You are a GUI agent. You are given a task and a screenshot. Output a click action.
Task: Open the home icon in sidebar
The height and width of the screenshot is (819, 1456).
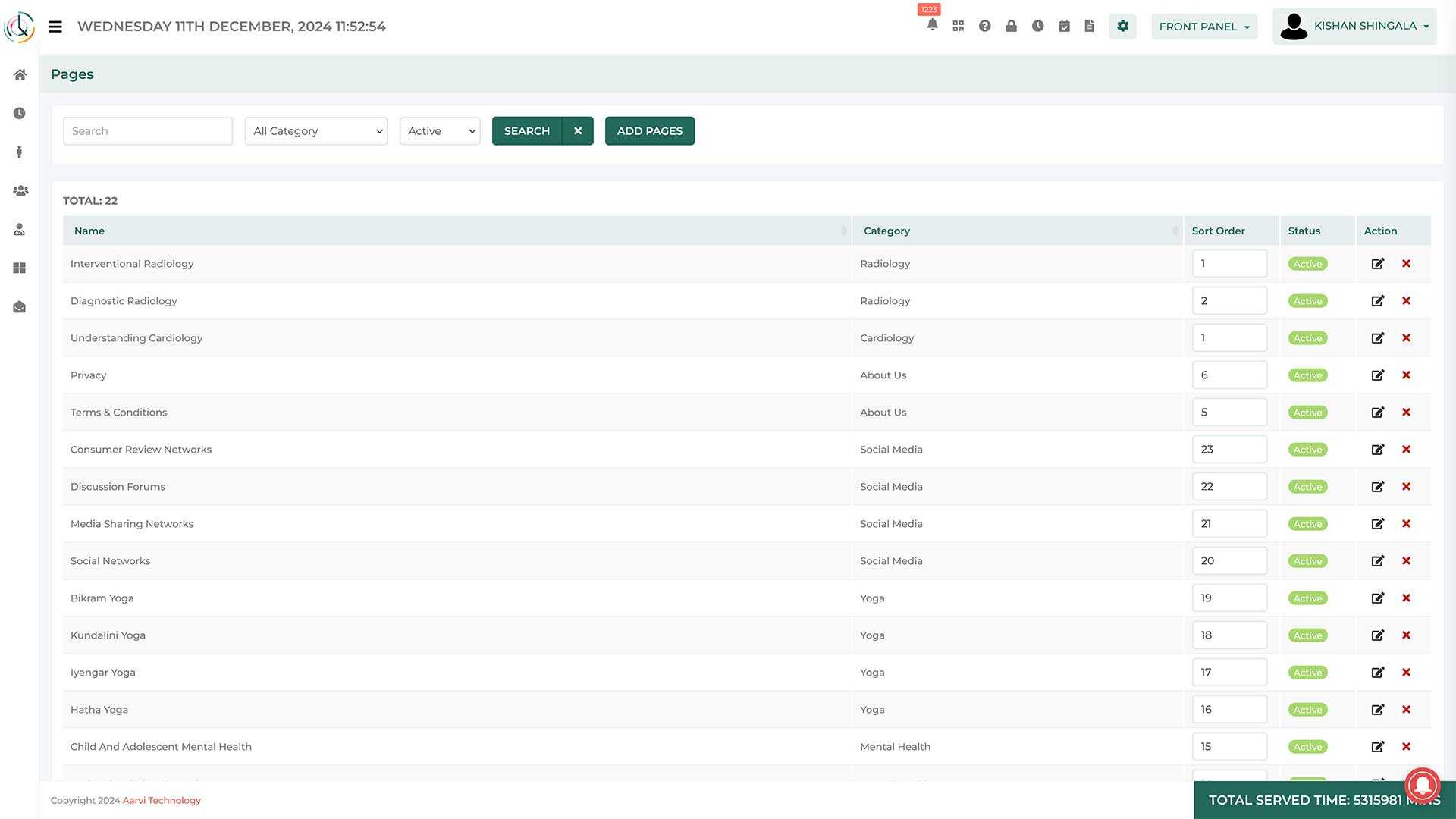(20, 74)
